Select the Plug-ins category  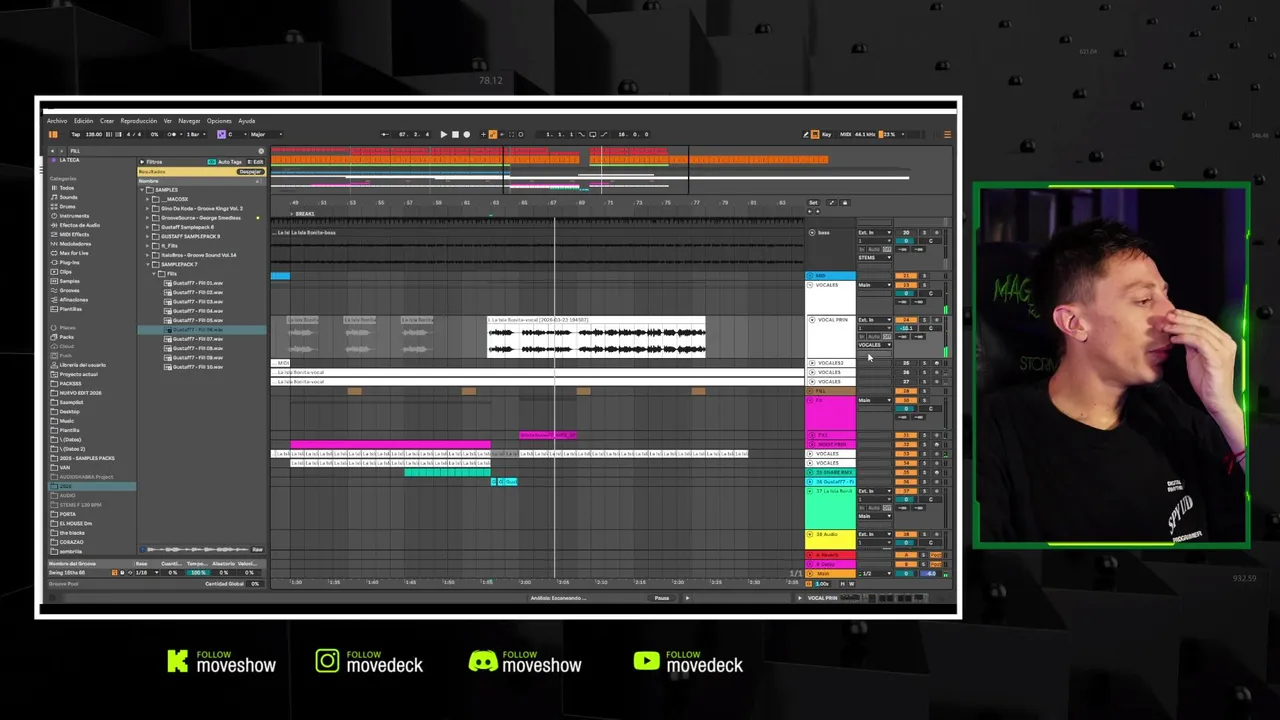68,262
